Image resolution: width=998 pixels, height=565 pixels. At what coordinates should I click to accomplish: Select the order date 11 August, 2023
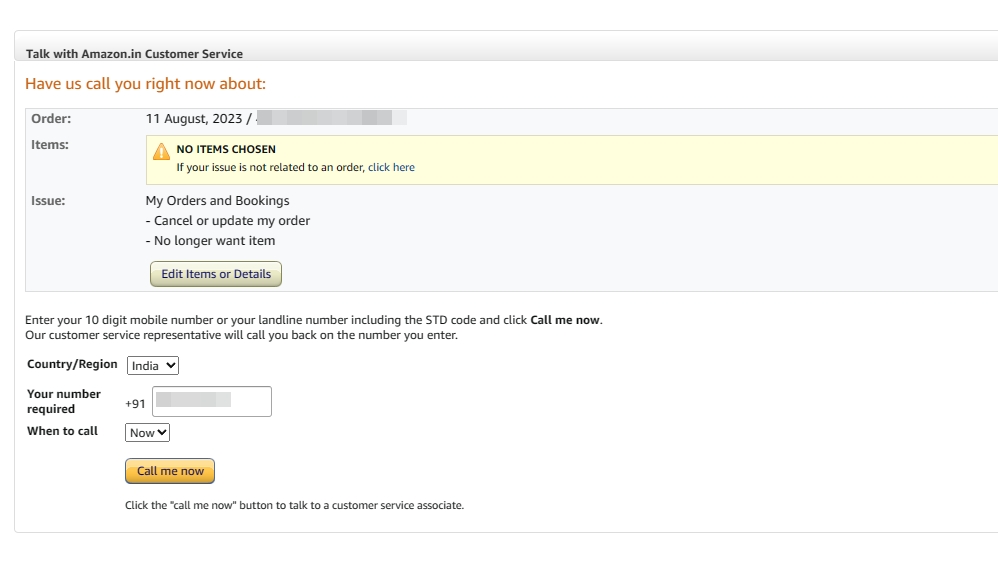point(194,119)
